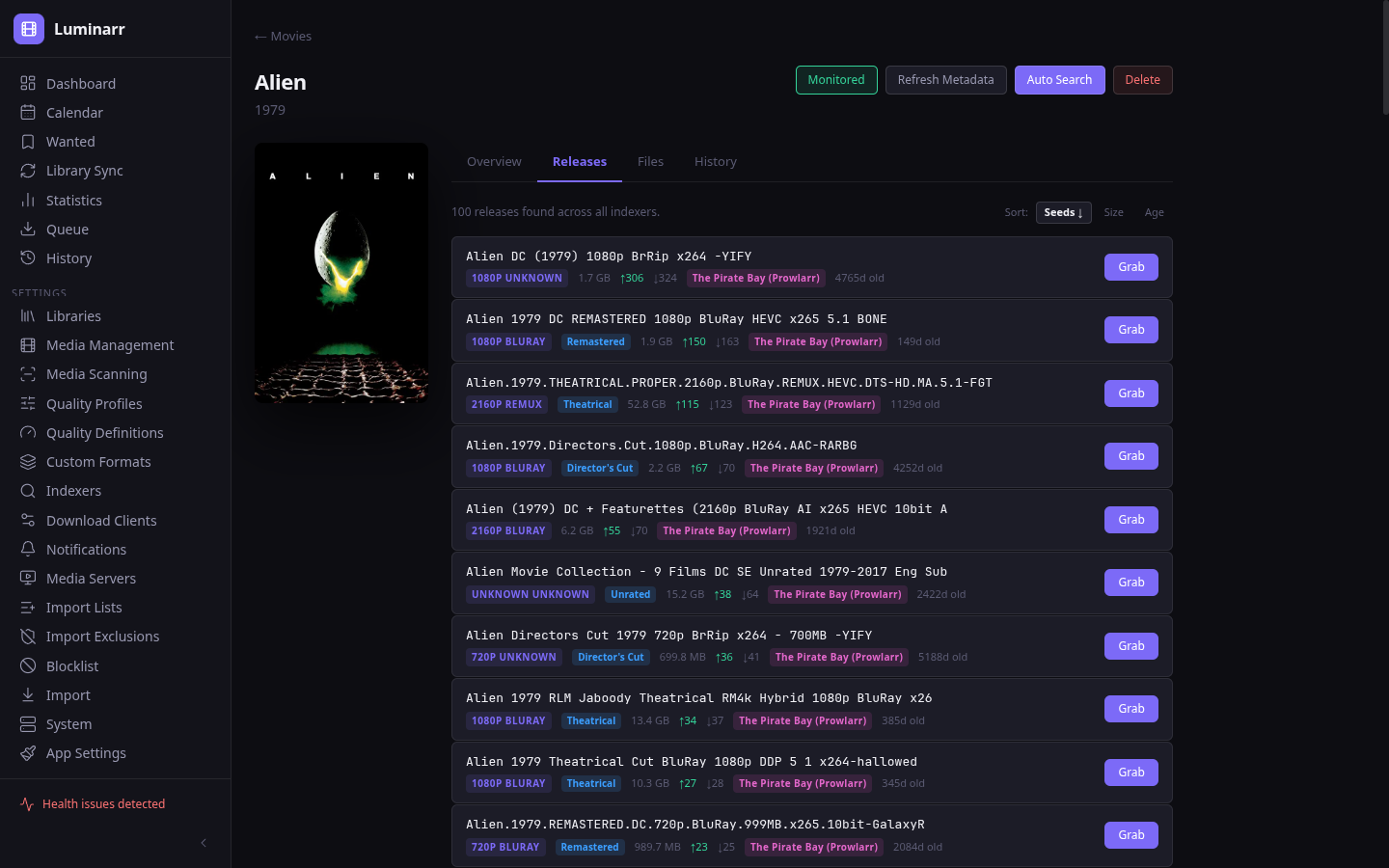Open Quality Profiles settings
The width and height of the screenshot is (1389, 868).
[x=95, y=403]
